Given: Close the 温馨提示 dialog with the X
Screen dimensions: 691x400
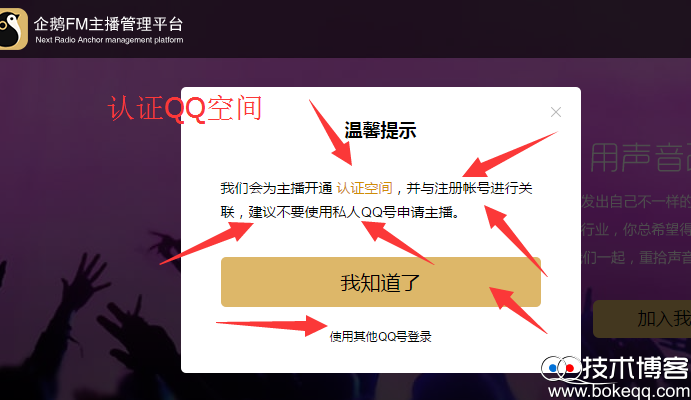Looking at the screenshot, I should [x=556, y=112].
